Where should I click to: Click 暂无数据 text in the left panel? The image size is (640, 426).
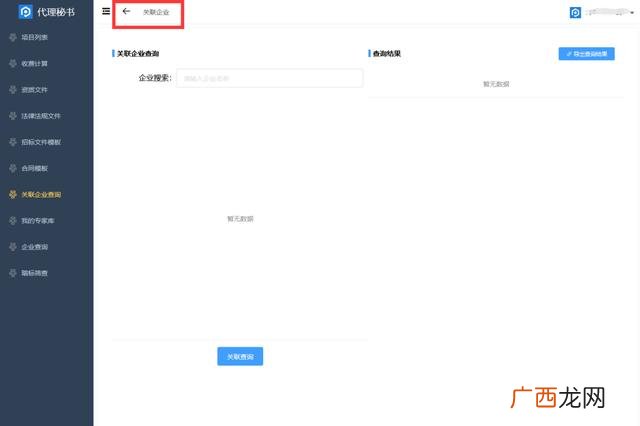(240, 219)
